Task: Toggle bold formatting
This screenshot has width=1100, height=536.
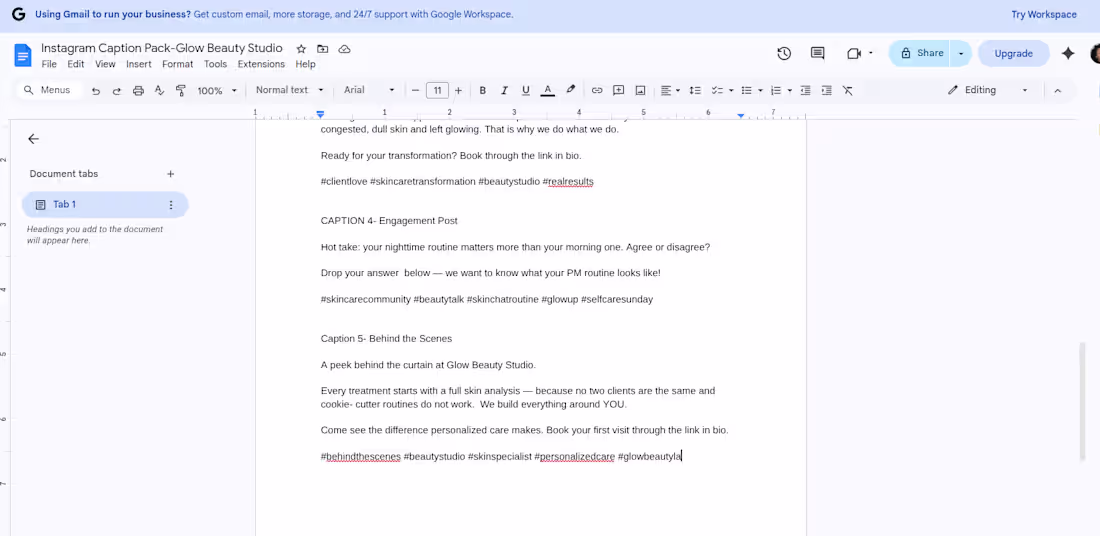Action: click(x=483, y=91)
